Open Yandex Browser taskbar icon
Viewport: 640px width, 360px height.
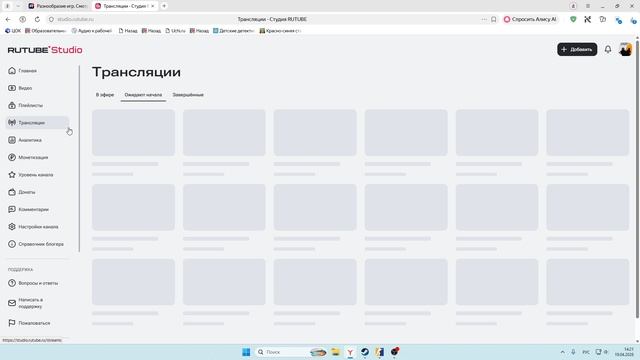(350, 352)
